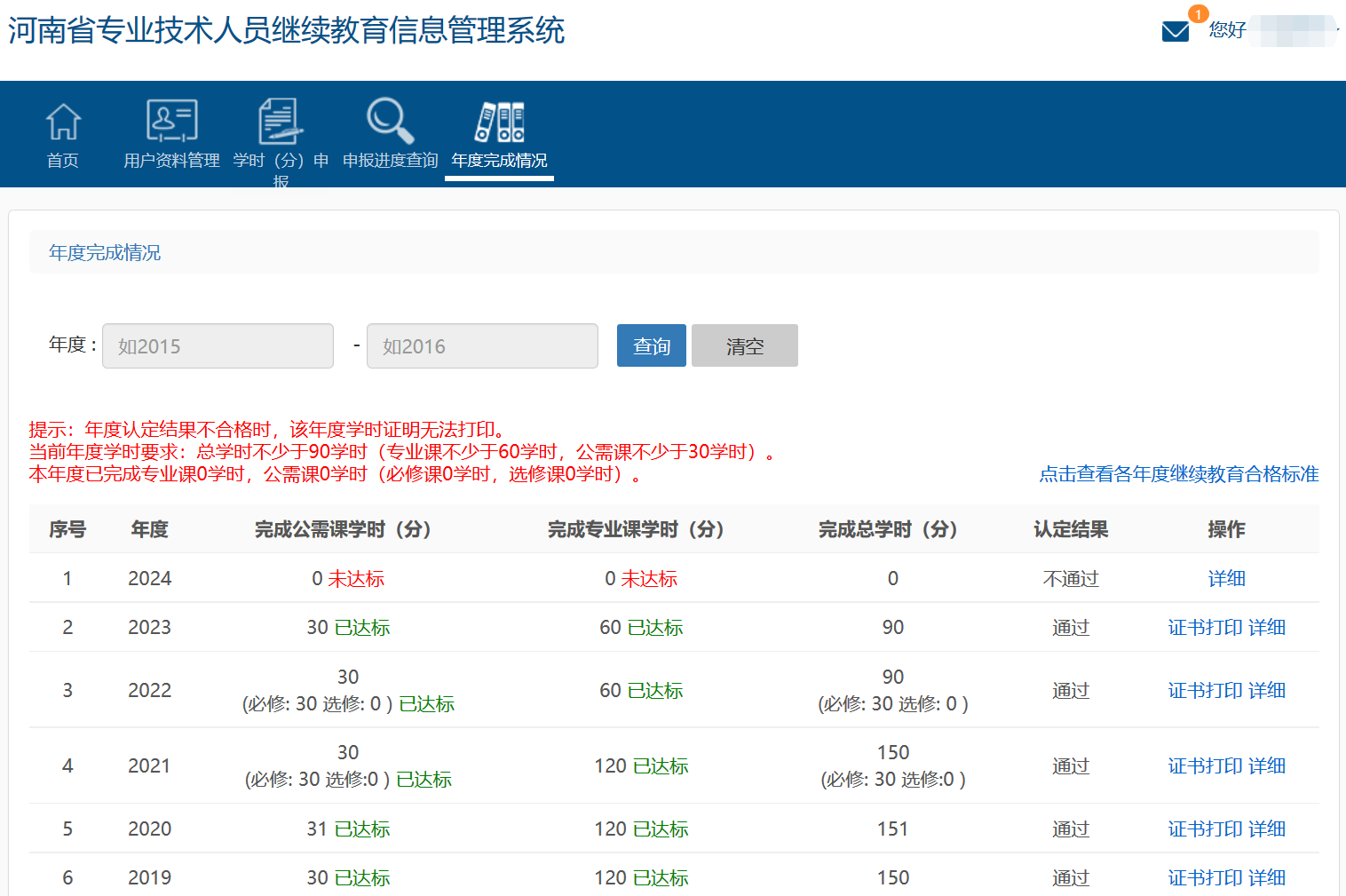Click the year cell 2020
The height and width of the screenshot is (896, 1346).
coord(149,829)
